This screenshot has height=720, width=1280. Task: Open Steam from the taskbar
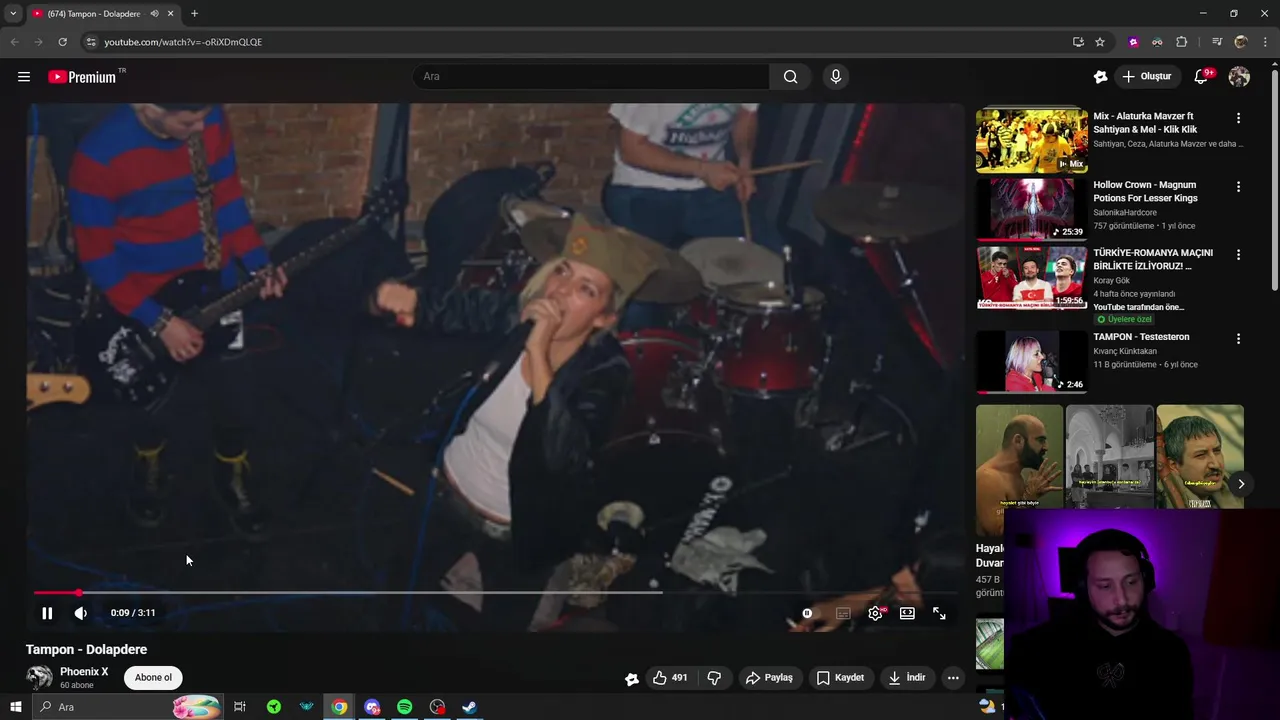469,707
